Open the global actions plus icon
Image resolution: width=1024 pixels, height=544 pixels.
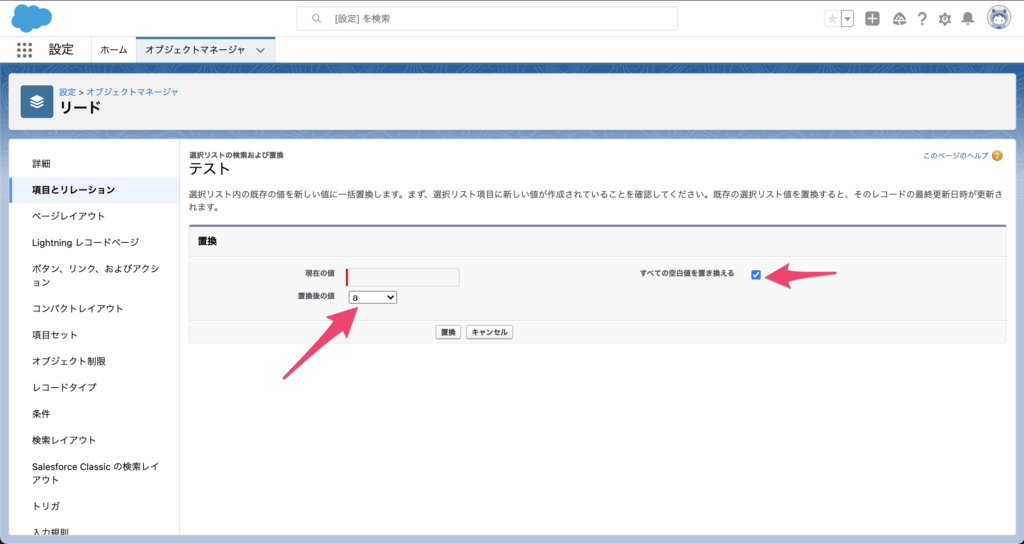pyautogui.click(x=872, y=19)
